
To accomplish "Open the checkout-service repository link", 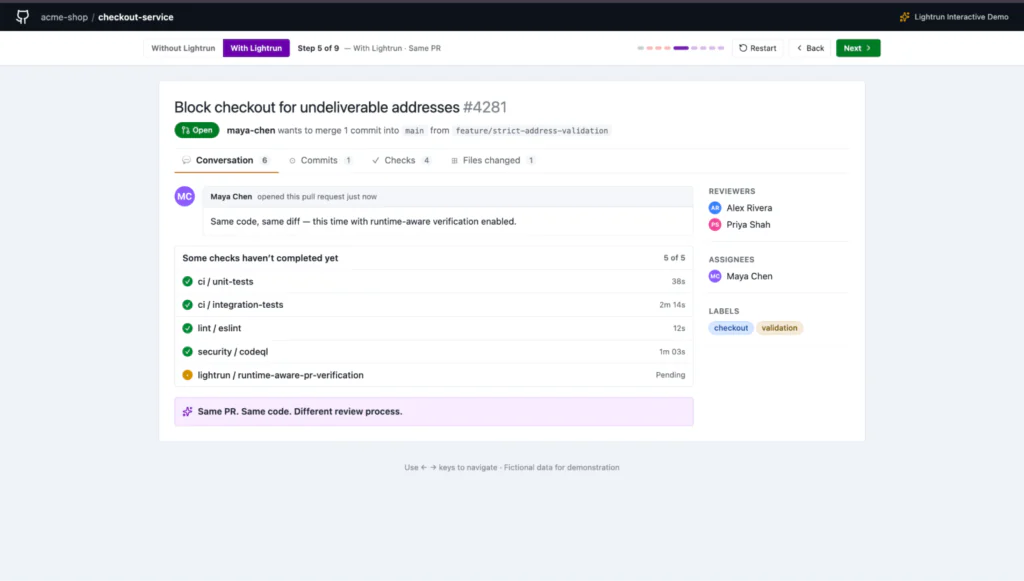I will coord(136,17).
